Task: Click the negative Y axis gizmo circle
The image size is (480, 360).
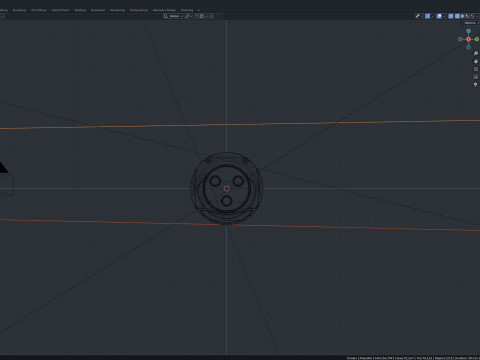Action: pos(460,39)
